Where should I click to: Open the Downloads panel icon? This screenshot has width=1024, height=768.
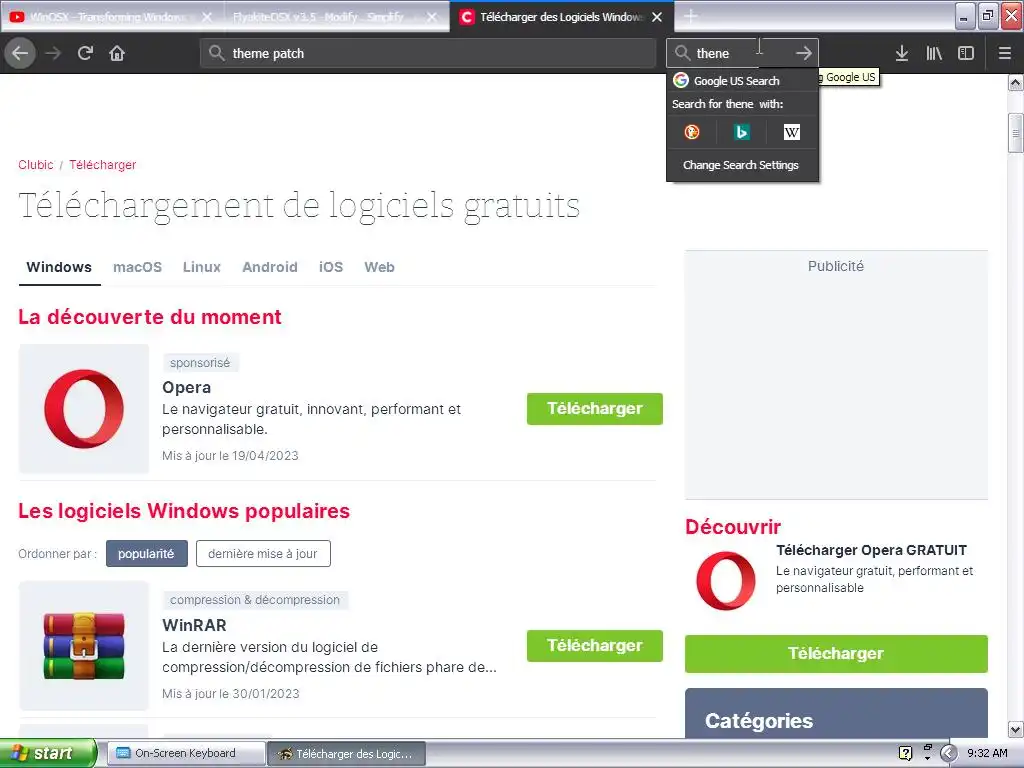[x=902, y=53]
